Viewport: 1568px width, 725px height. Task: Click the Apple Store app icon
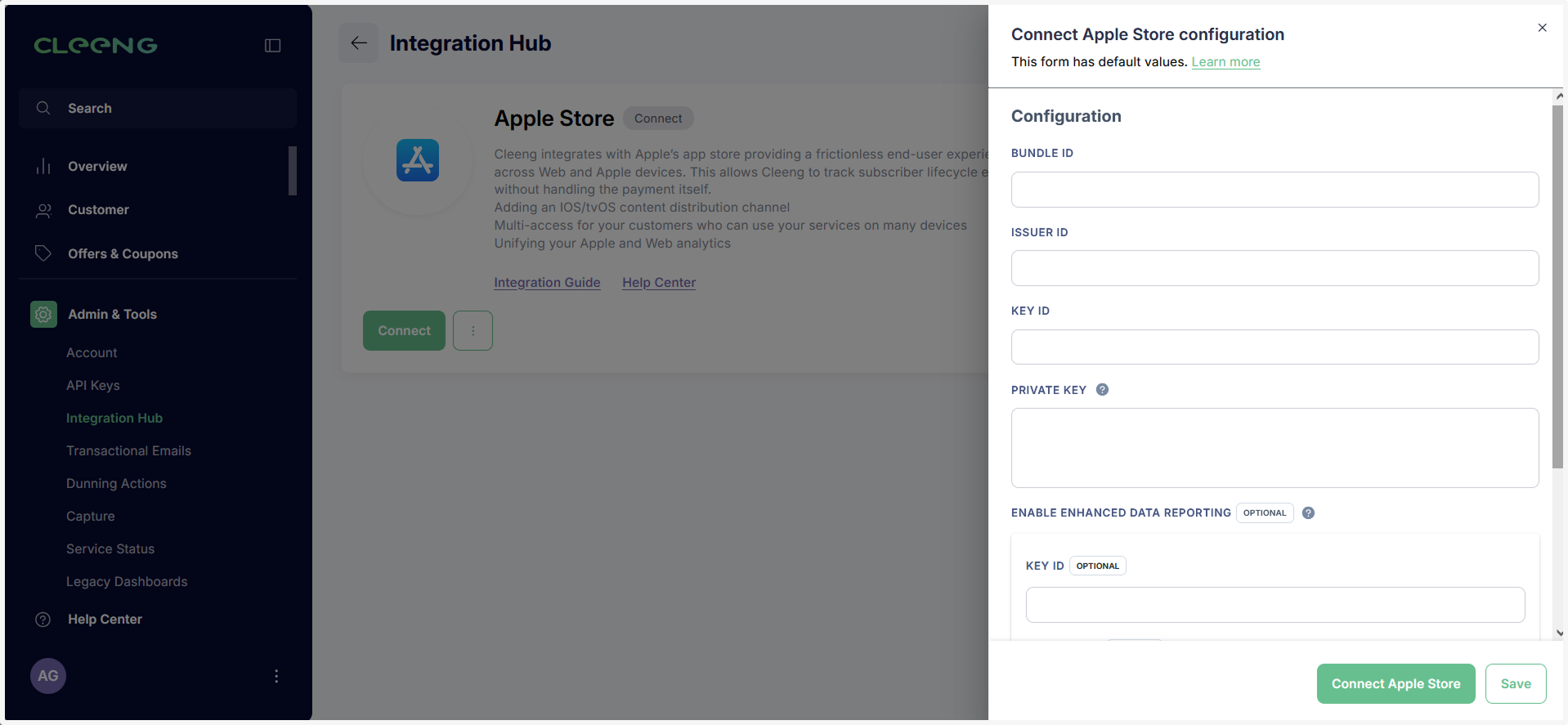point(418,160)
